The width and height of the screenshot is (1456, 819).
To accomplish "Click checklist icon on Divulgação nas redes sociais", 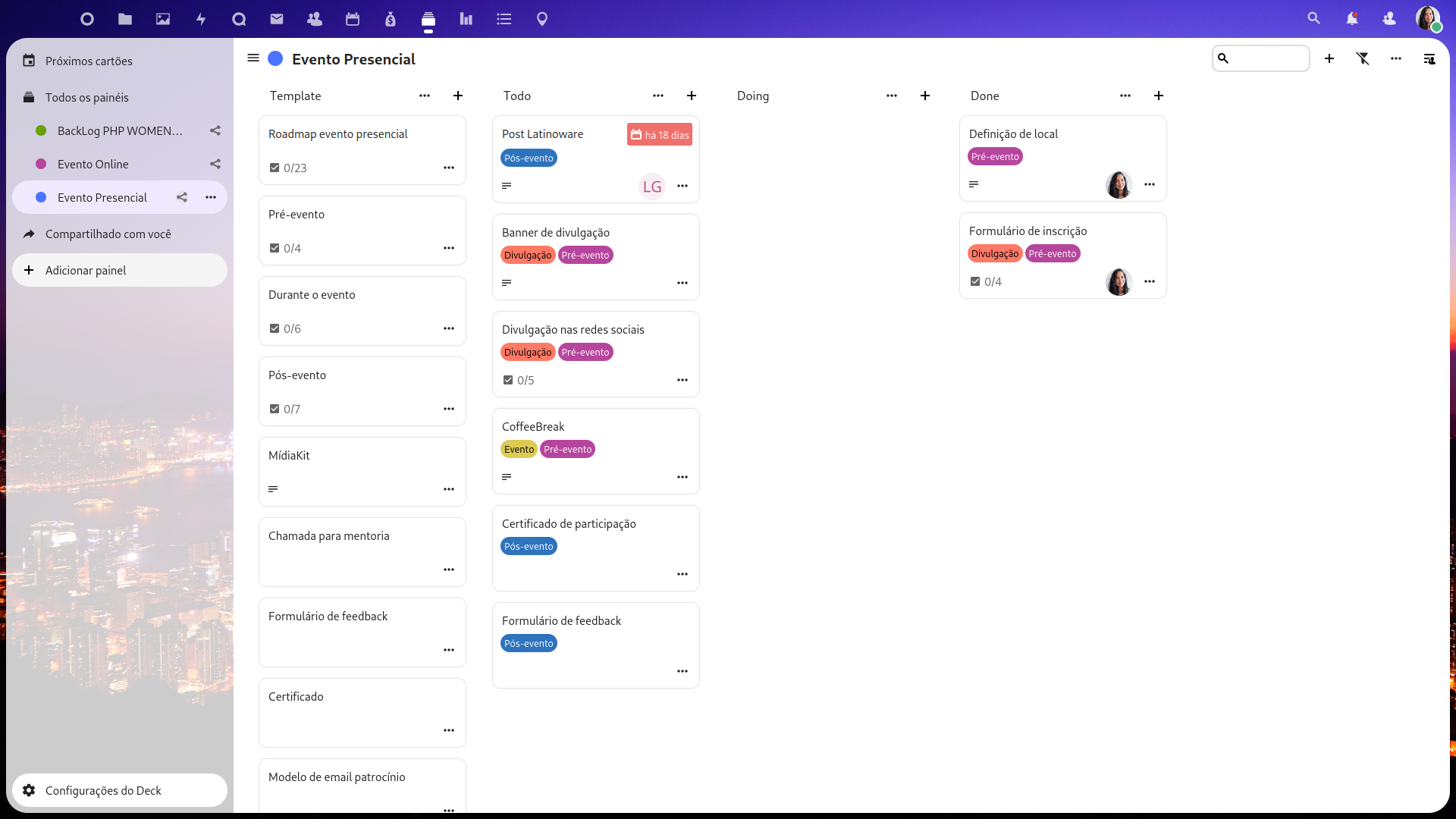I will 508,380.
